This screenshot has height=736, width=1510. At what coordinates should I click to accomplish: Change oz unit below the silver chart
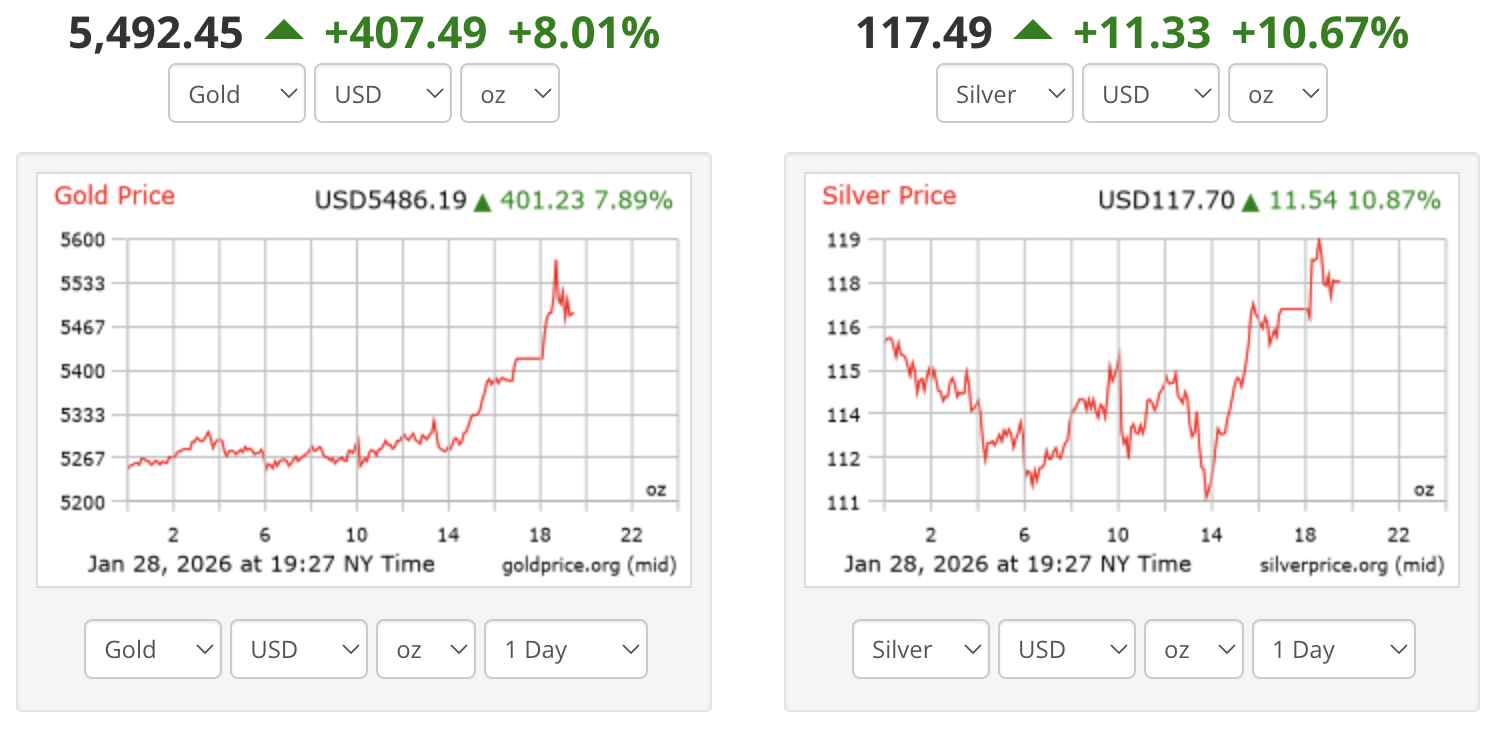click(1193, 650)
